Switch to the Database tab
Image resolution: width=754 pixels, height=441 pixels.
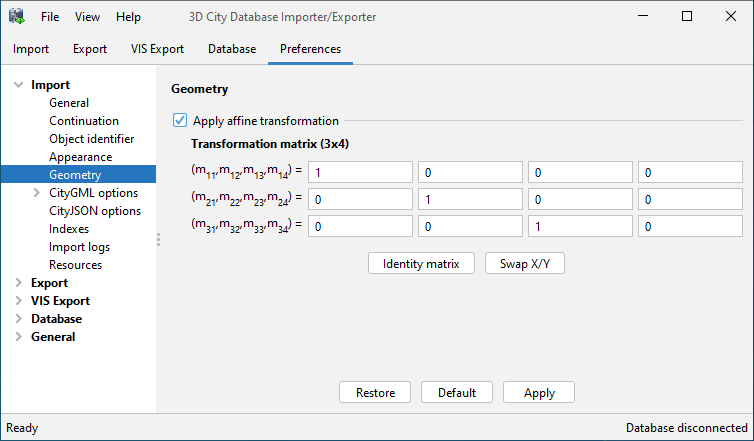(232, 49)
